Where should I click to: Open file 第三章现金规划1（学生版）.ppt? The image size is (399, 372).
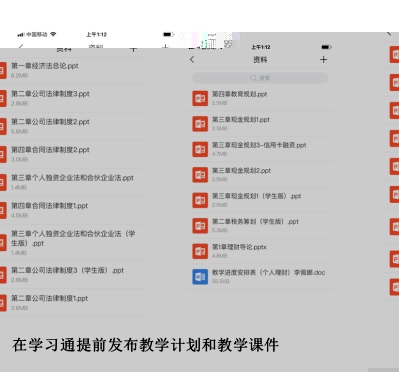pos(257,196)
